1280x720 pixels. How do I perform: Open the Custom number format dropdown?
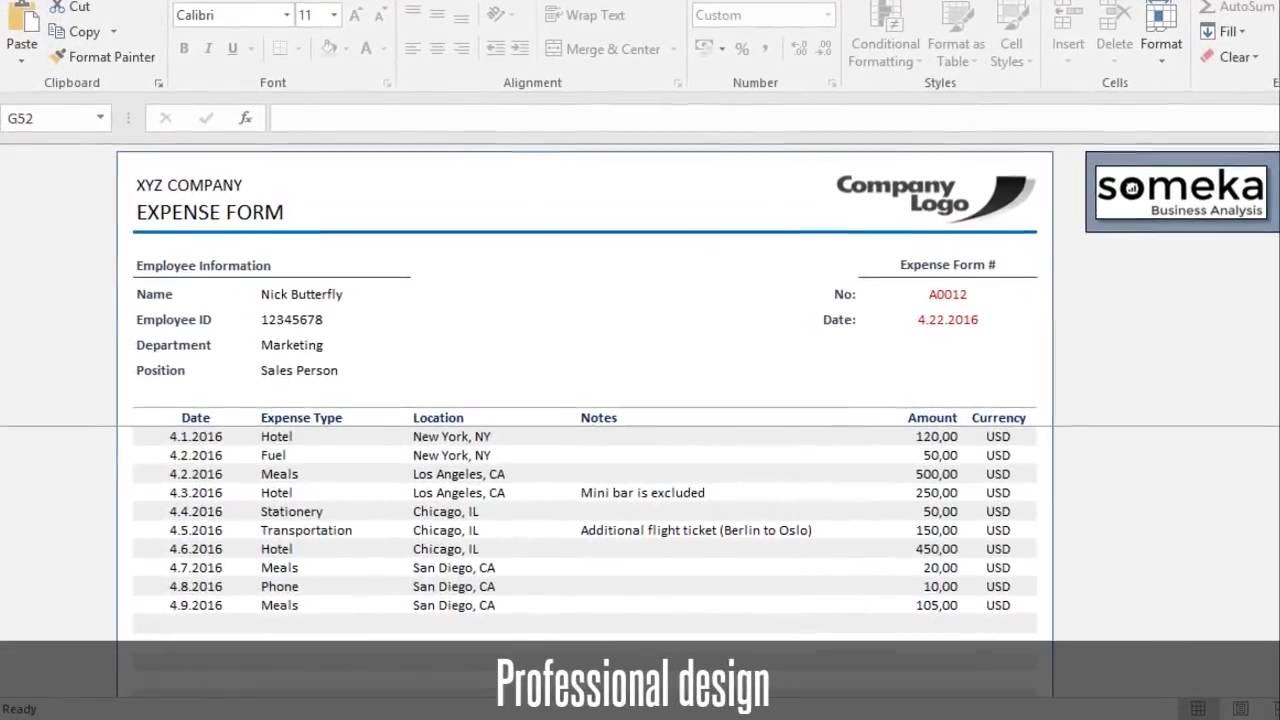click(828, 15)
